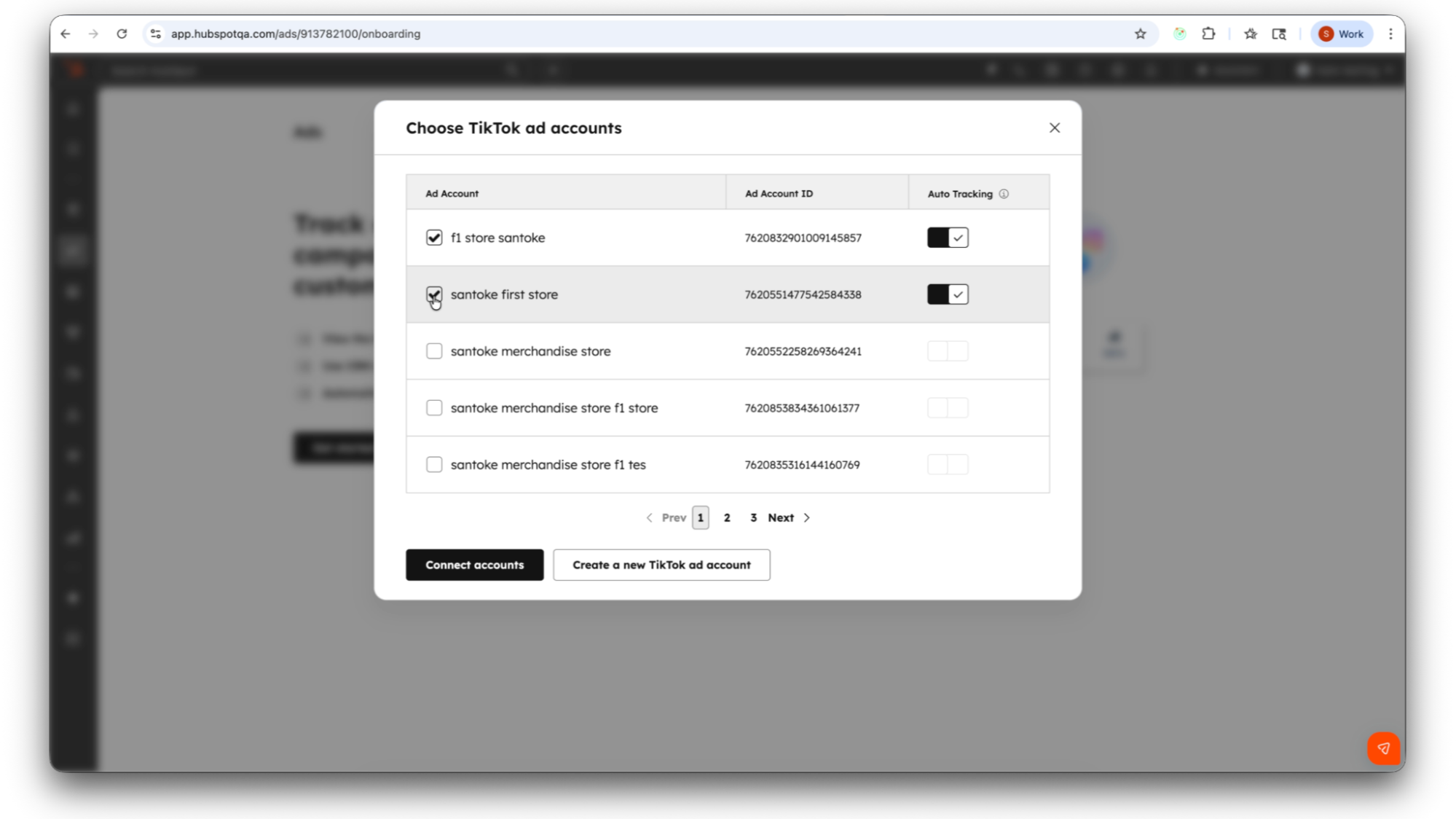
Task: Show Auto Tracking info tooltip icon
Action: 1004,194
